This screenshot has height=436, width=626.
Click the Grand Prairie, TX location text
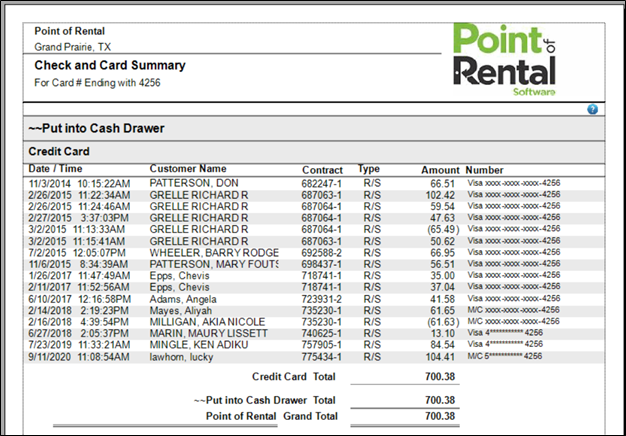click(x=73, y=47)
